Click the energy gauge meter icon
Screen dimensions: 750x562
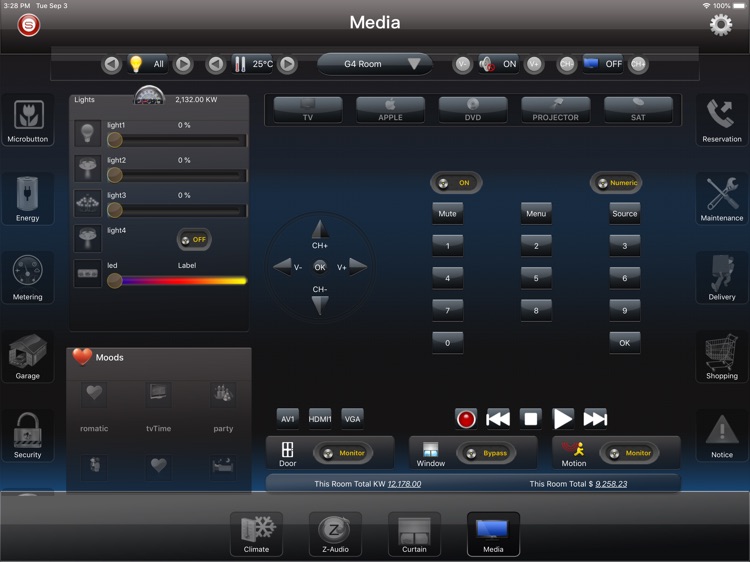(149, 96)
